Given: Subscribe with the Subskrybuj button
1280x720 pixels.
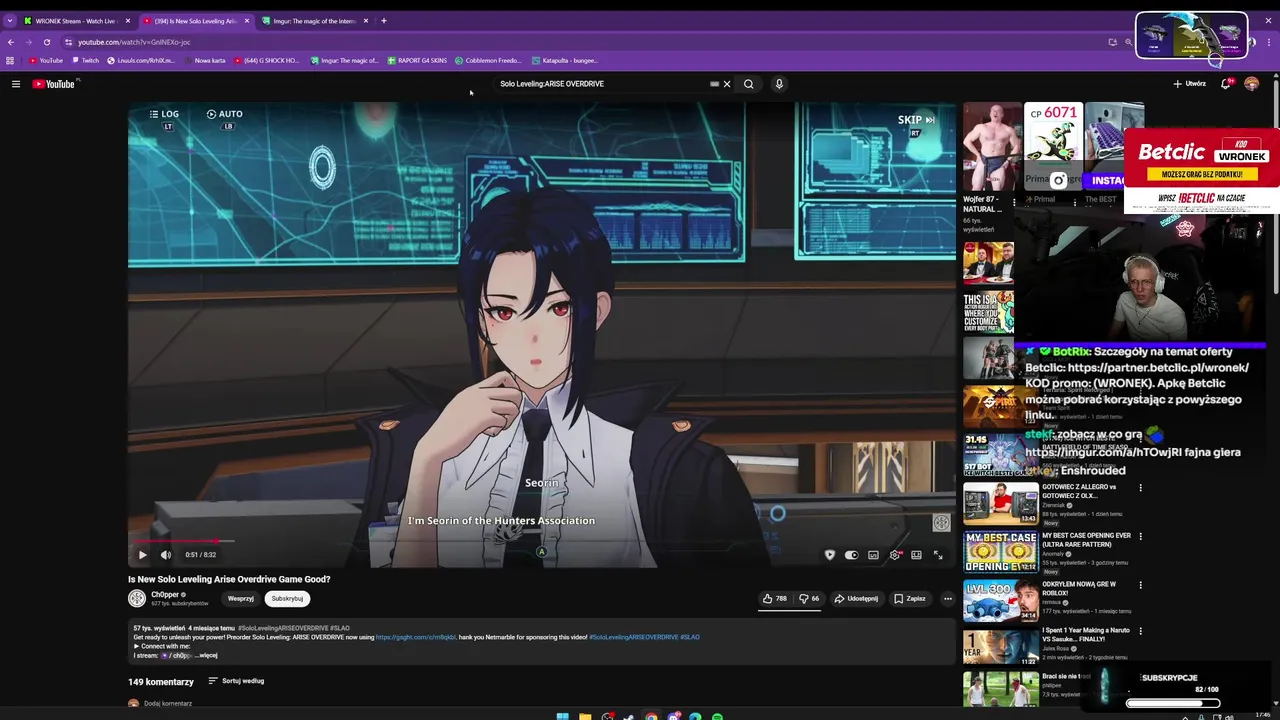Looking at the screenshot, I should click(x=287, y=598).
